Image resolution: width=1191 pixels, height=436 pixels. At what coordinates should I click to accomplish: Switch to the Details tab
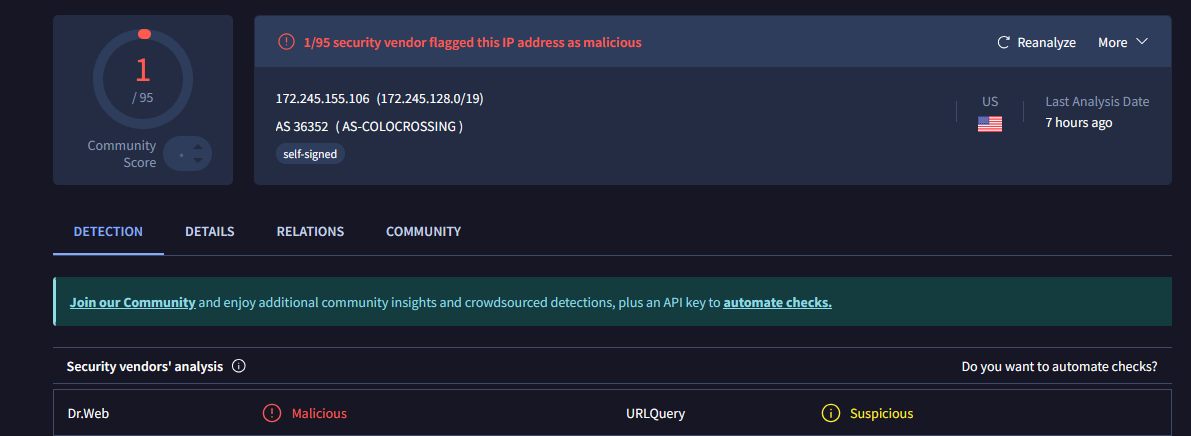pos(210,231)
